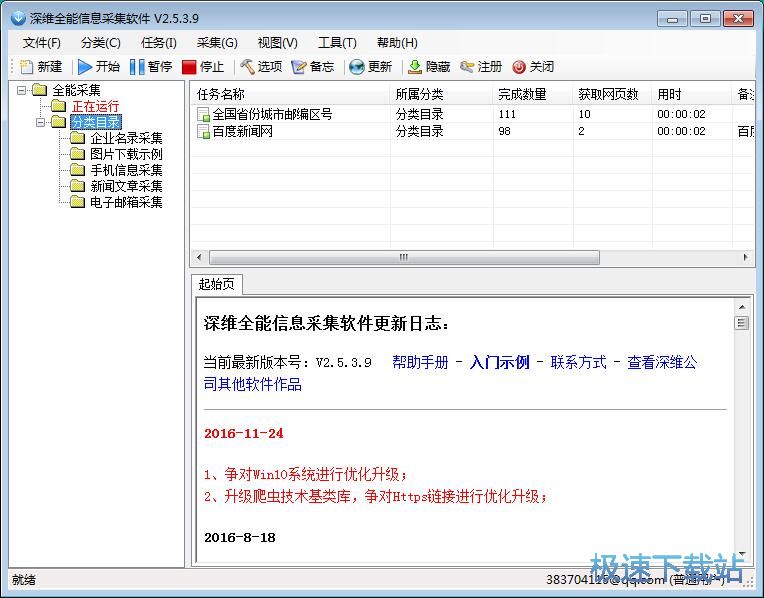Select the 分类目录 tree label

click(x=96, y=122)
